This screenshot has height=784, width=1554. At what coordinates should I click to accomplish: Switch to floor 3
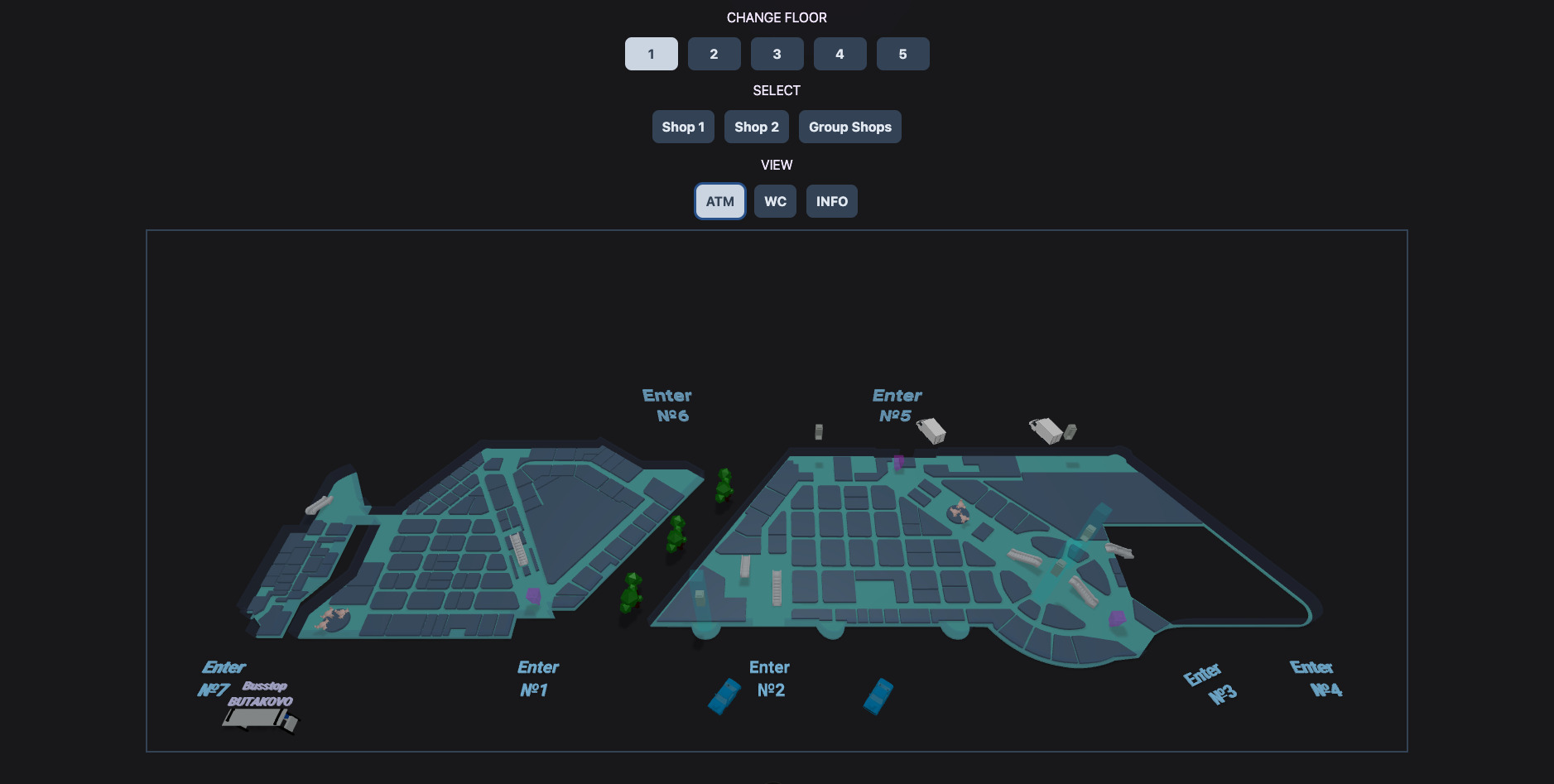pos(777,54)
